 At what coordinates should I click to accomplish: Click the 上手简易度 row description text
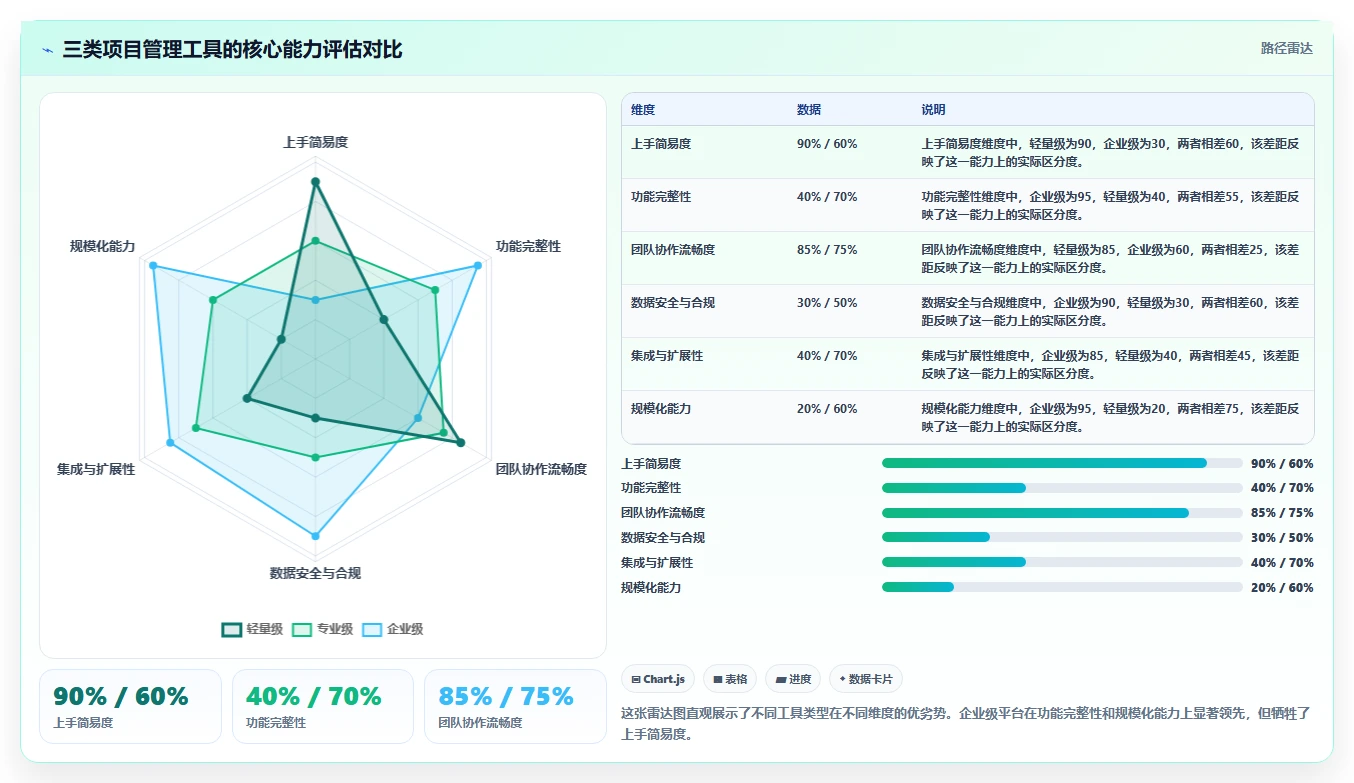(x=1110, y=153)
